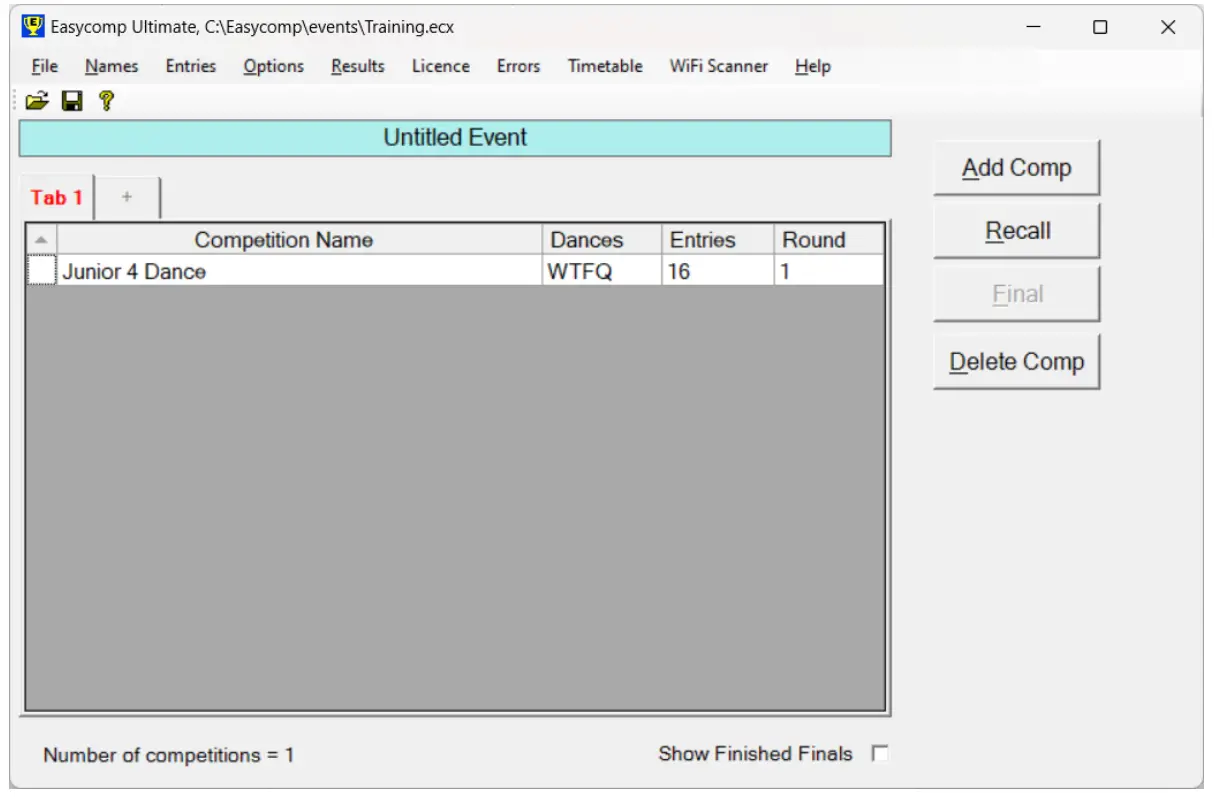Switch to Tab 1
The image size is (1214, 797).
(56, 197)
